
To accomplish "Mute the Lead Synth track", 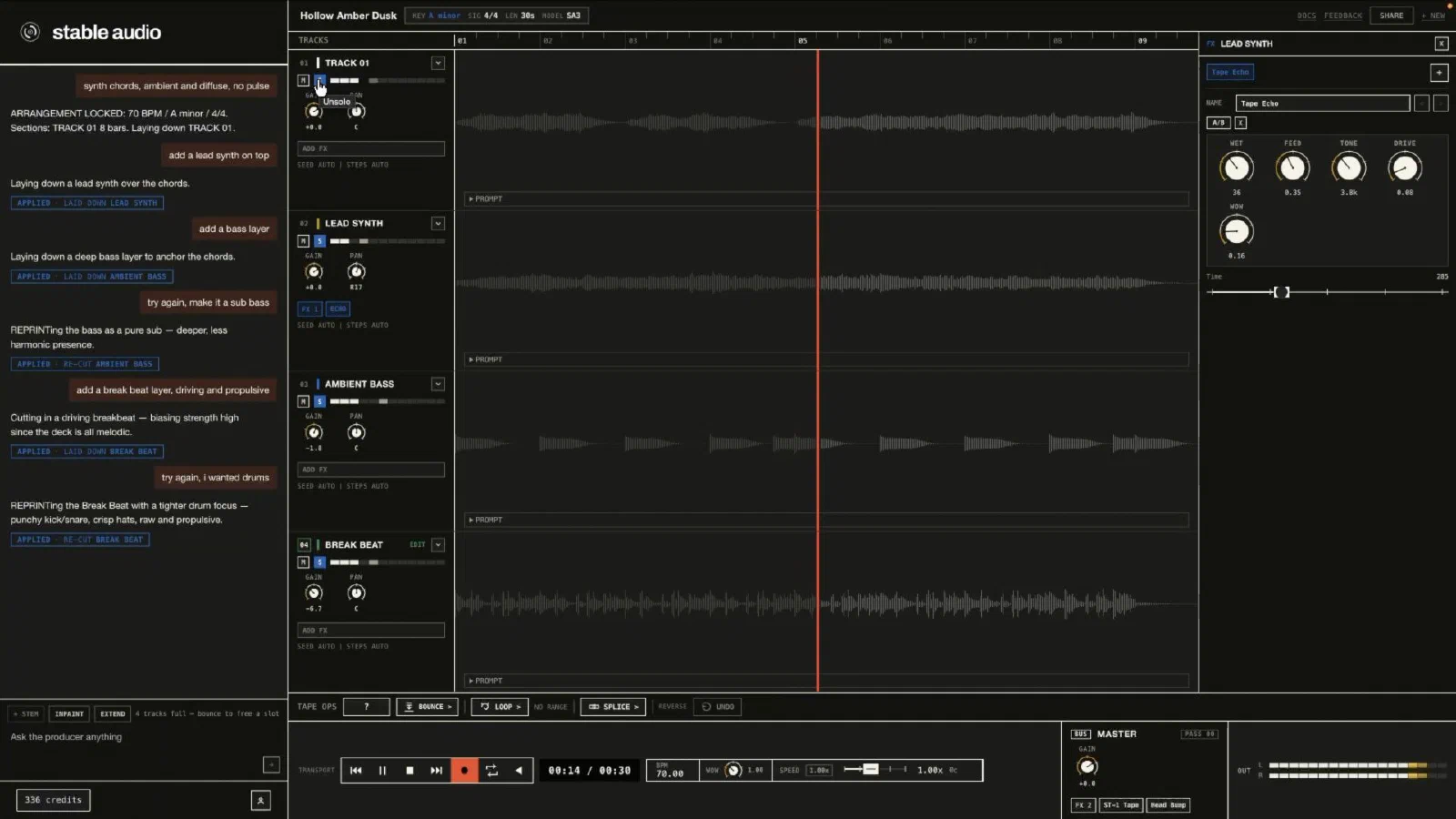I will [x=304, y=241].
